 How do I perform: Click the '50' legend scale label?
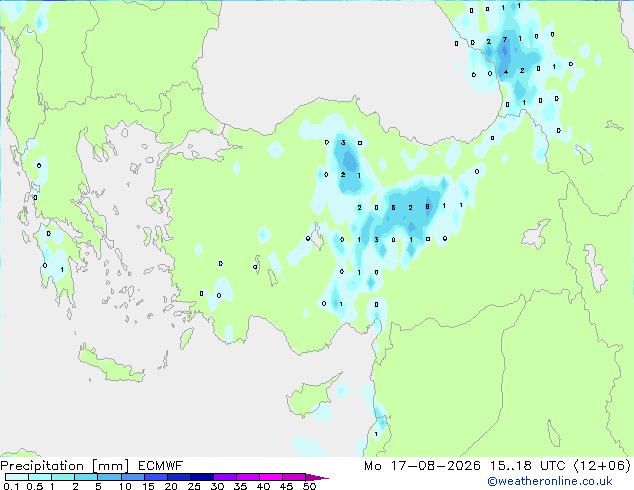(309, 486)
